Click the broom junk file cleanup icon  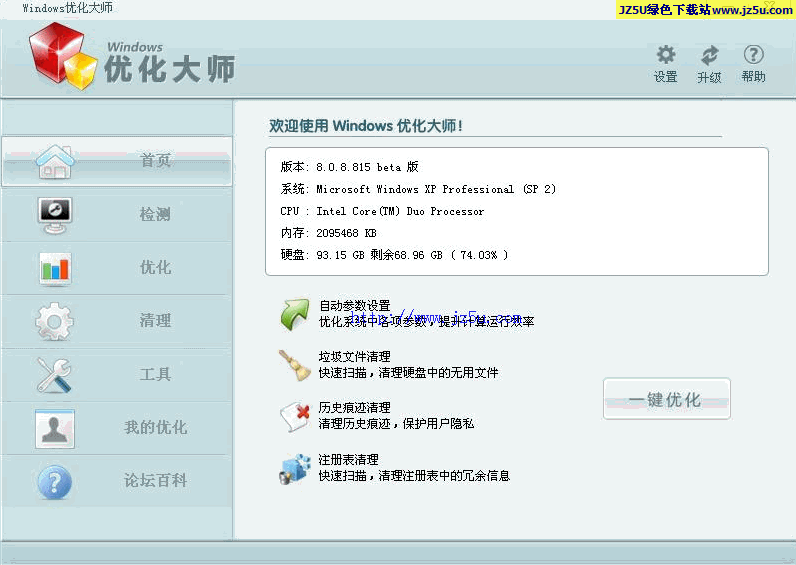[295, 365]
